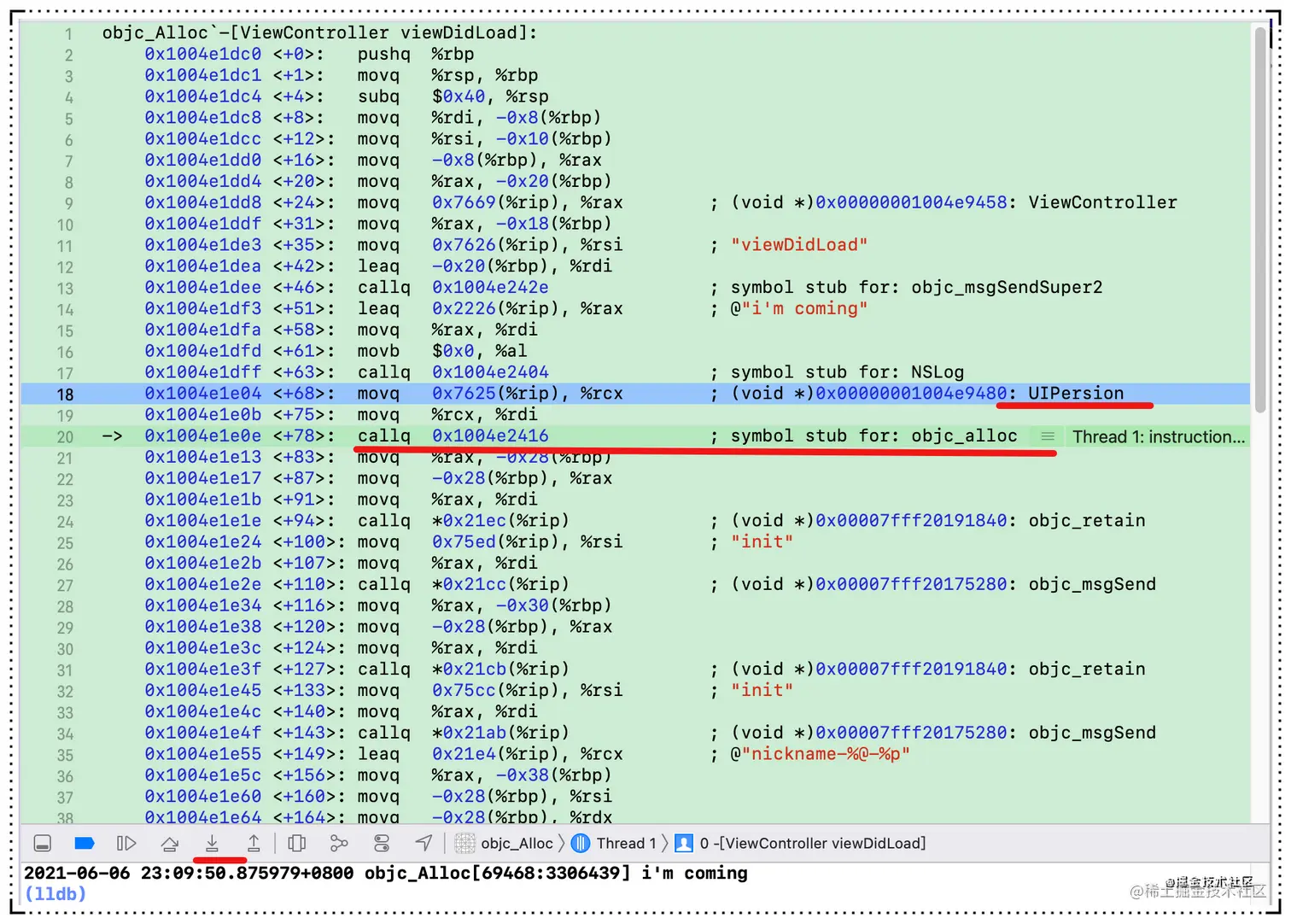Viewport: 1291px width, 924px height.
Task: Click objc_msgSend comment on line 27
Action: 1092,585
